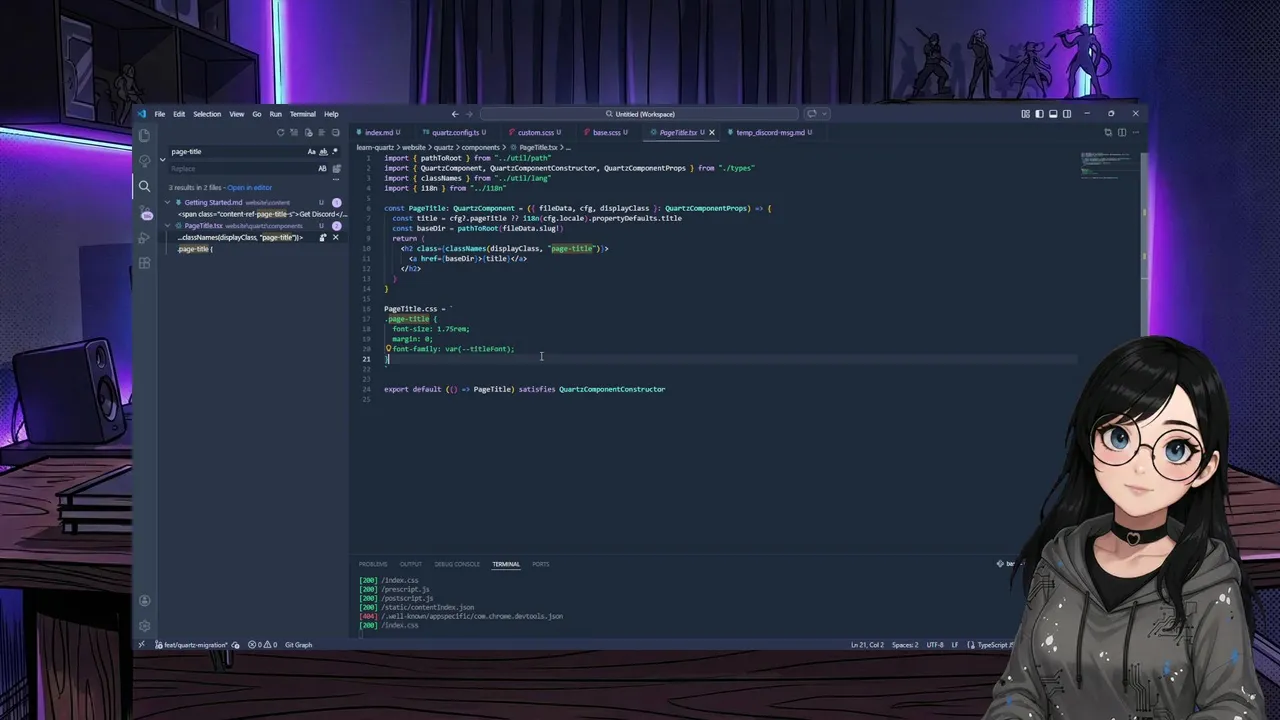Toggle the Secondary Side Bar
Viewport: 1280px width, 720px height.
(1067, 114)
